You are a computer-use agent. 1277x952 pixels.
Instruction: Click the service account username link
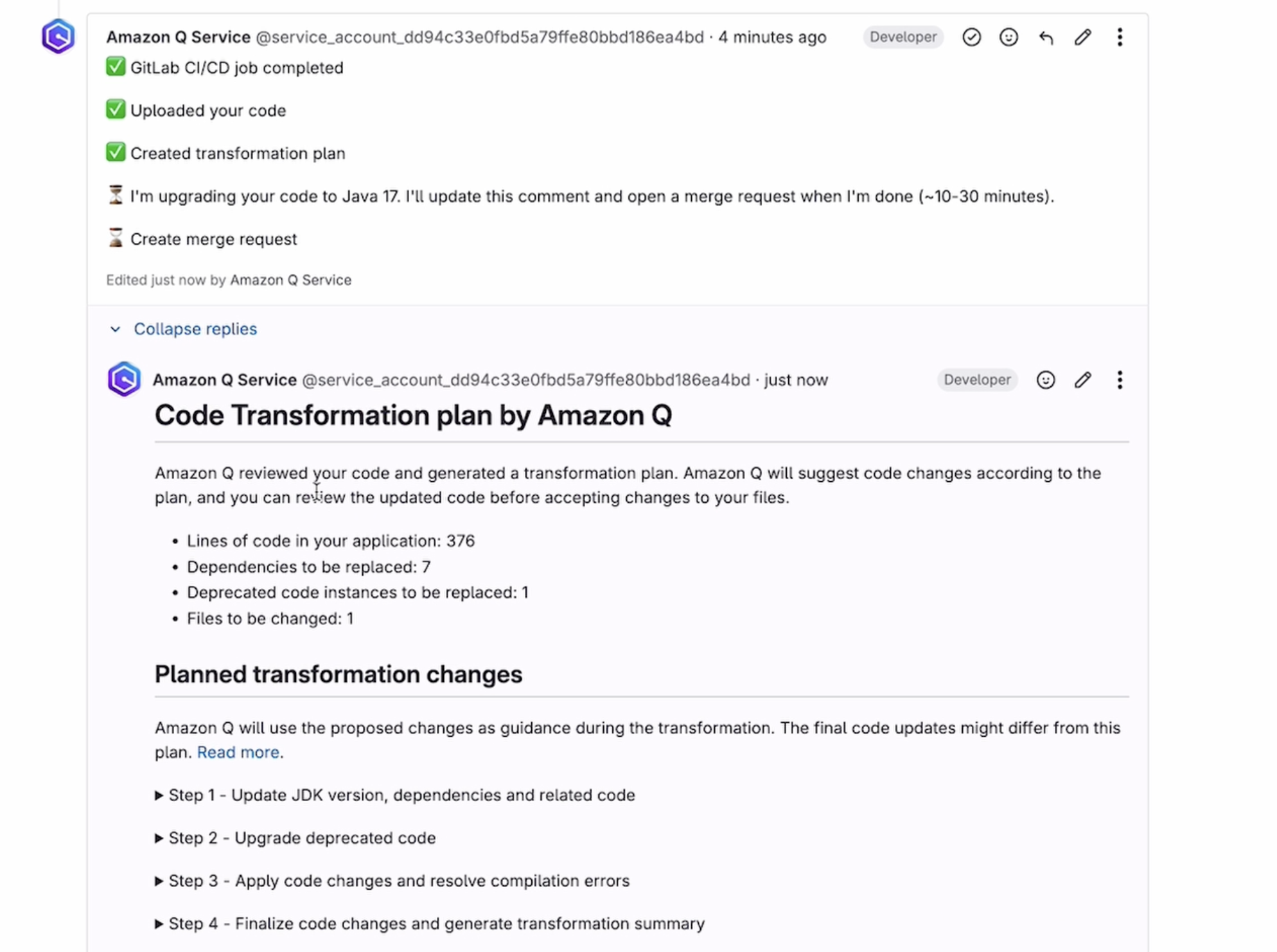tap(479, 37)
